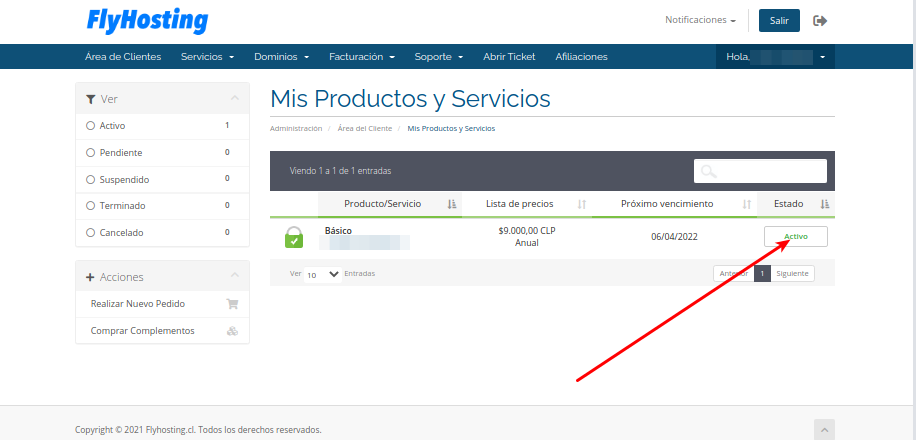Click the scroll-to-top arrow in footer
916x440 pixels.
coord(824,429)
